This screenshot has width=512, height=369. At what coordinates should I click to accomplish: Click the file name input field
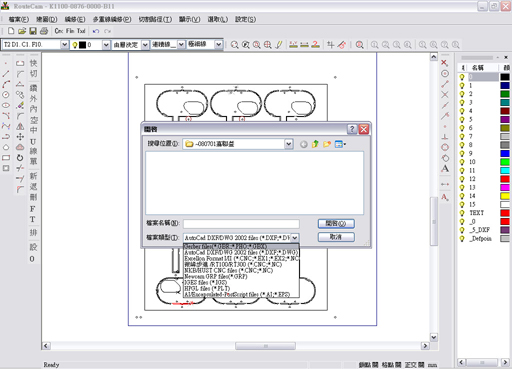241,223
